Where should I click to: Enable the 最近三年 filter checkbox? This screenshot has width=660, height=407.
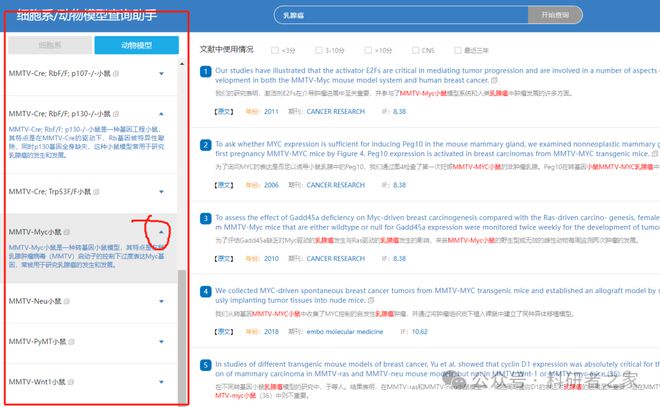click(458, 51)
